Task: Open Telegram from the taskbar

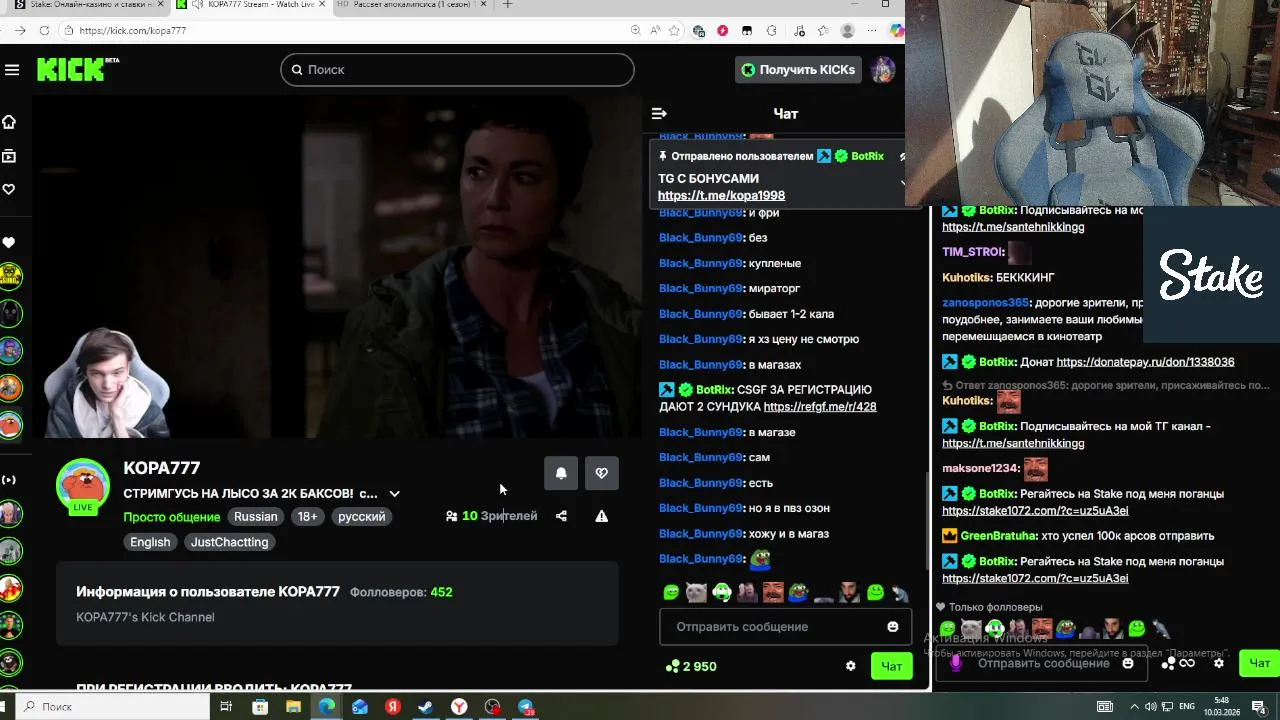Action: coord(525,707)
